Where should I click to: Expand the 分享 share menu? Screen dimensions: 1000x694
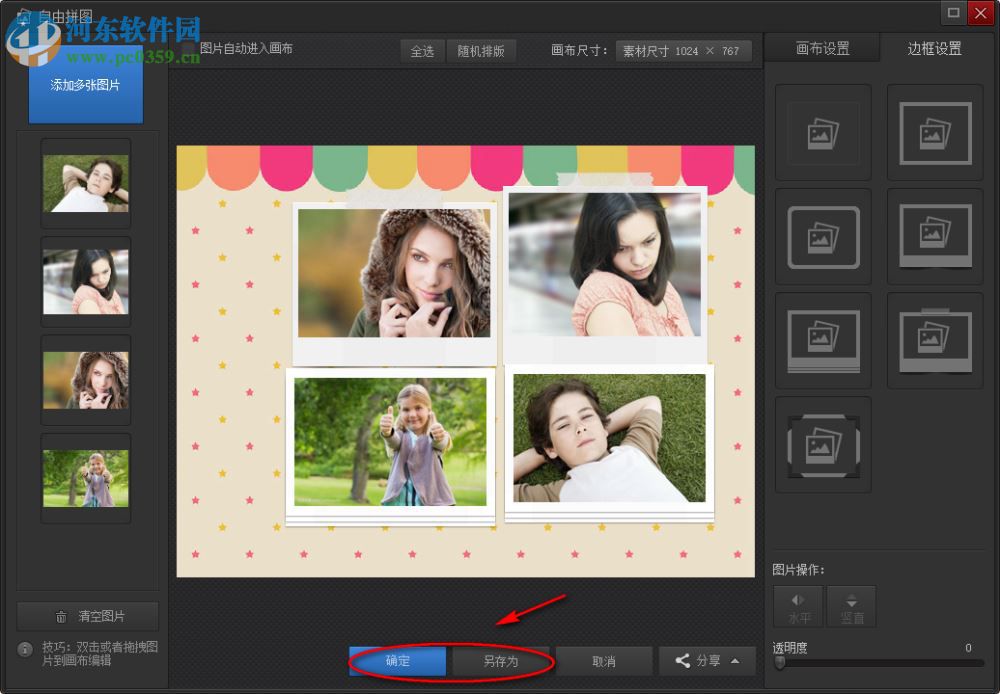coord(707,661)
